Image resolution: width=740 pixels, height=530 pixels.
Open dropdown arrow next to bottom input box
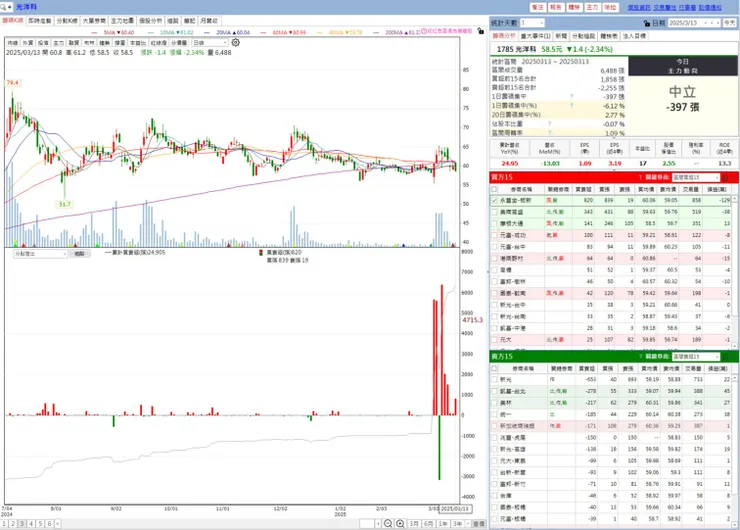tap(378, 524)
